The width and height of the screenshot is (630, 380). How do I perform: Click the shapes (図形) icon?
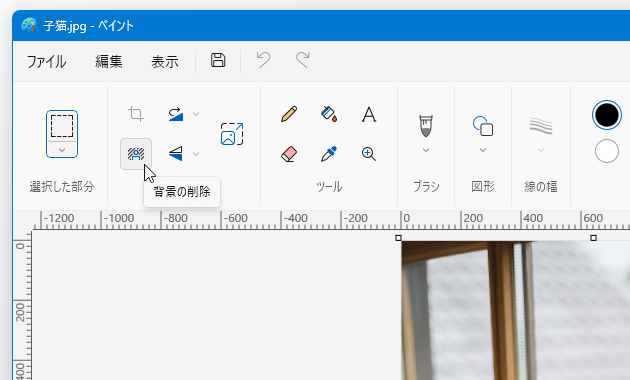click(x=483, y=126)
